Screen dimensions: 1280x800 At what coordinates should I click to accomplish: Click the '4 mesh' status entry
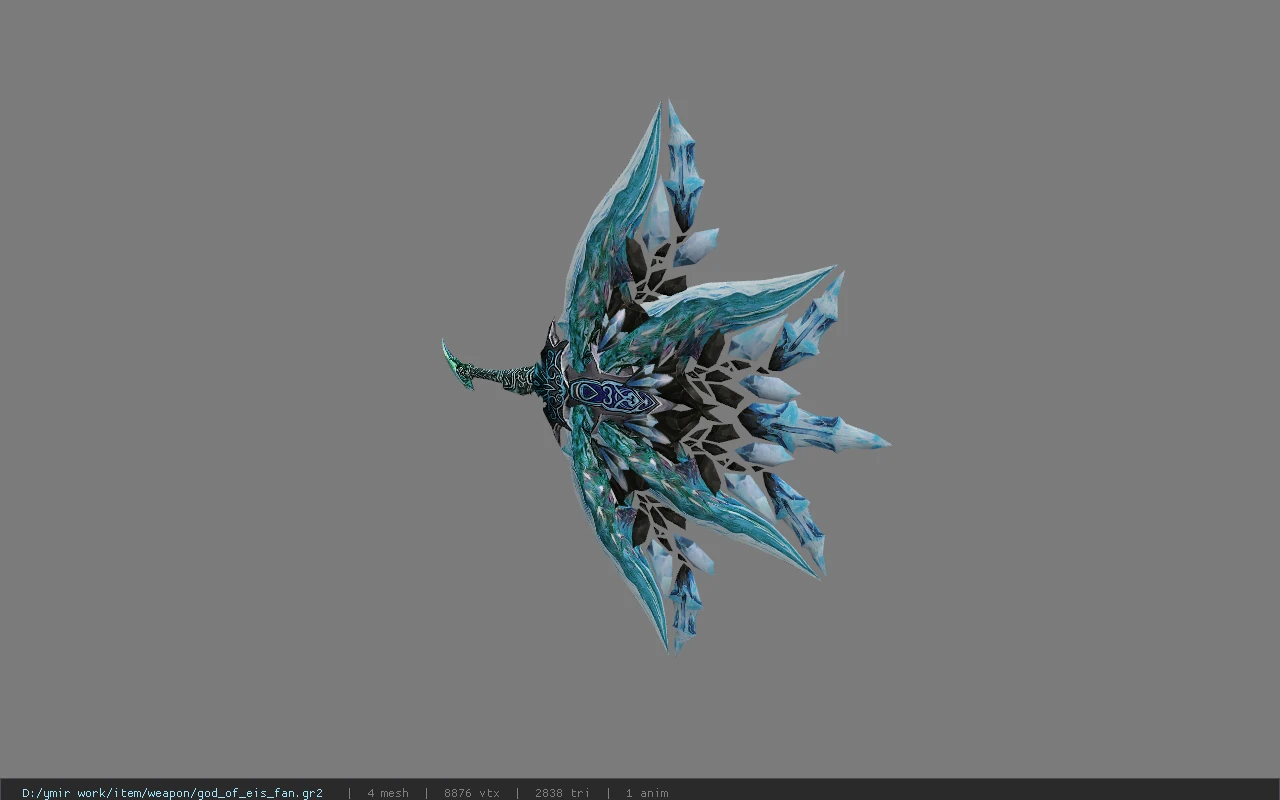click(388, 793)
